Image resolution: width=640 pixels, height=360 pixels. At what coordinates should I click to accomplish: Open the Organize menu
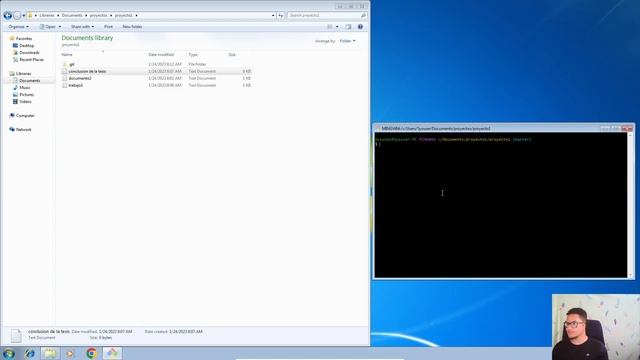click(18, 27)
